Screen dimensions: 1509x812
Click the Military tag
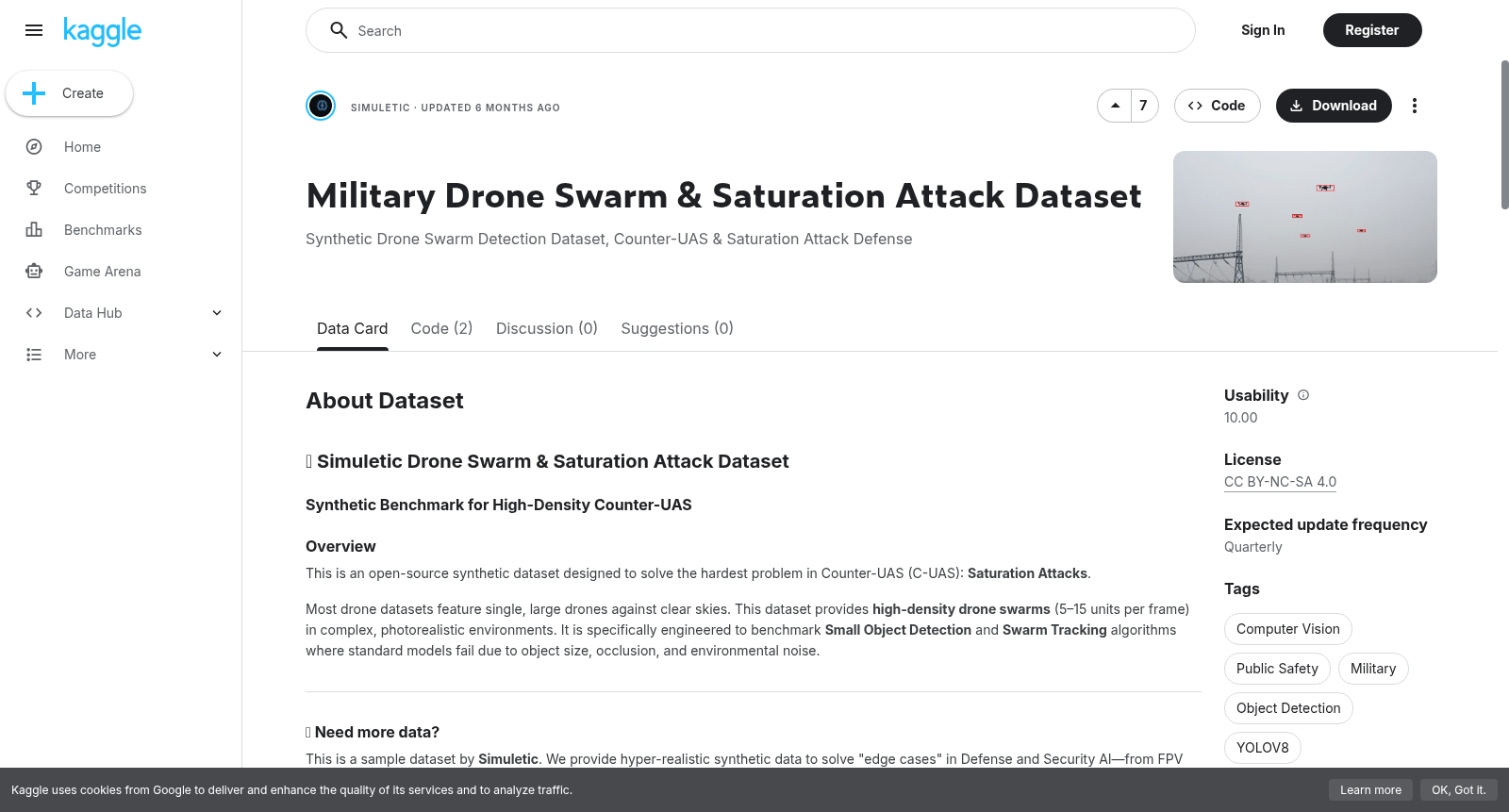coord(1373,669)
